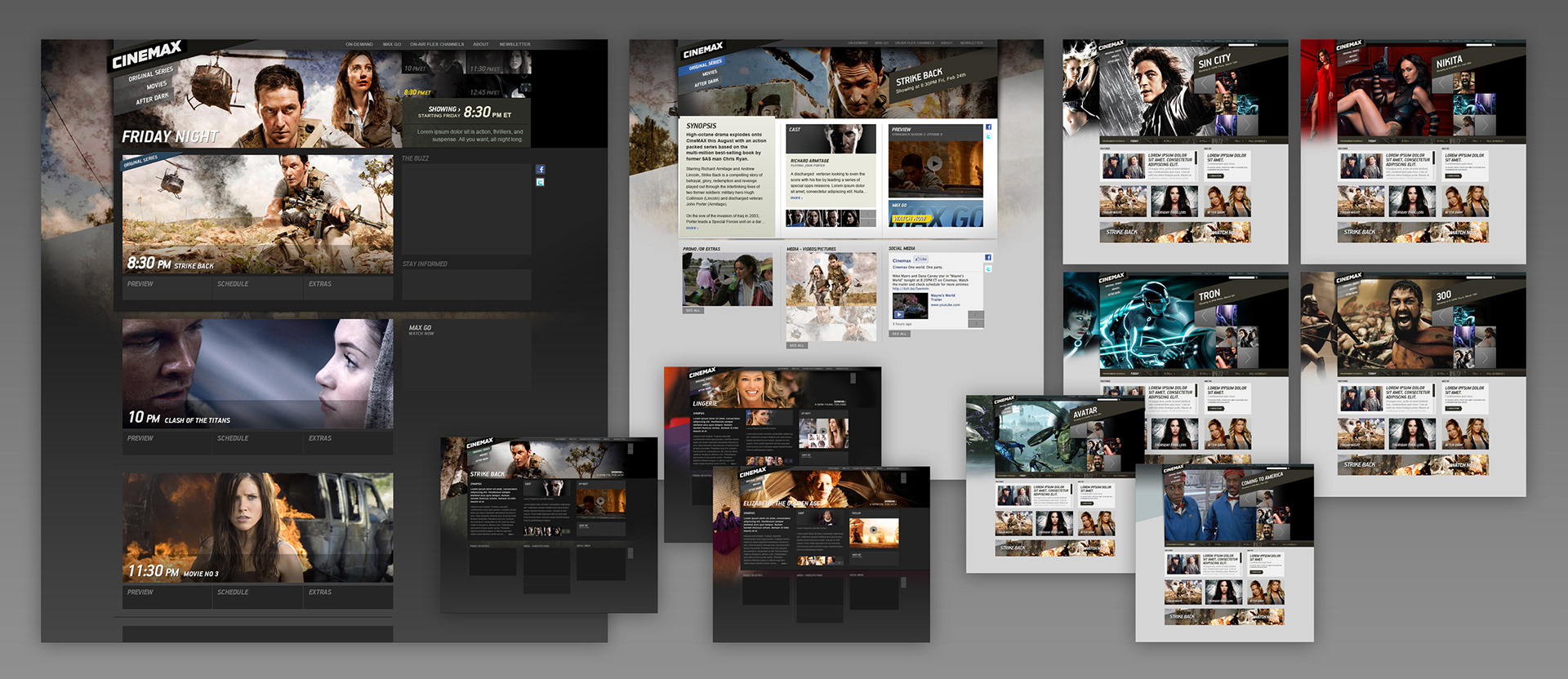Click the Movie No 3 feature image
The height and width of the screenshot is (679, 1568).
pos(257,528)
